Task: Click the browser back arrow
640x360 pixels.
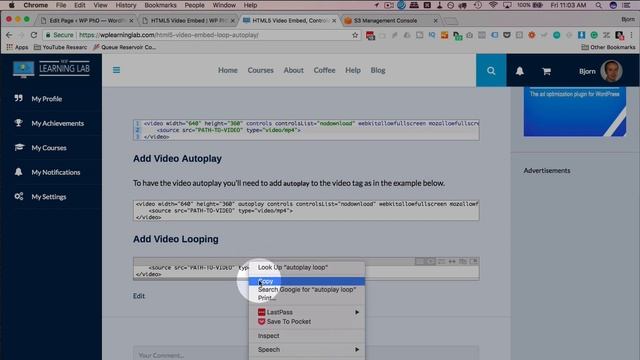Action: point(9,35)
